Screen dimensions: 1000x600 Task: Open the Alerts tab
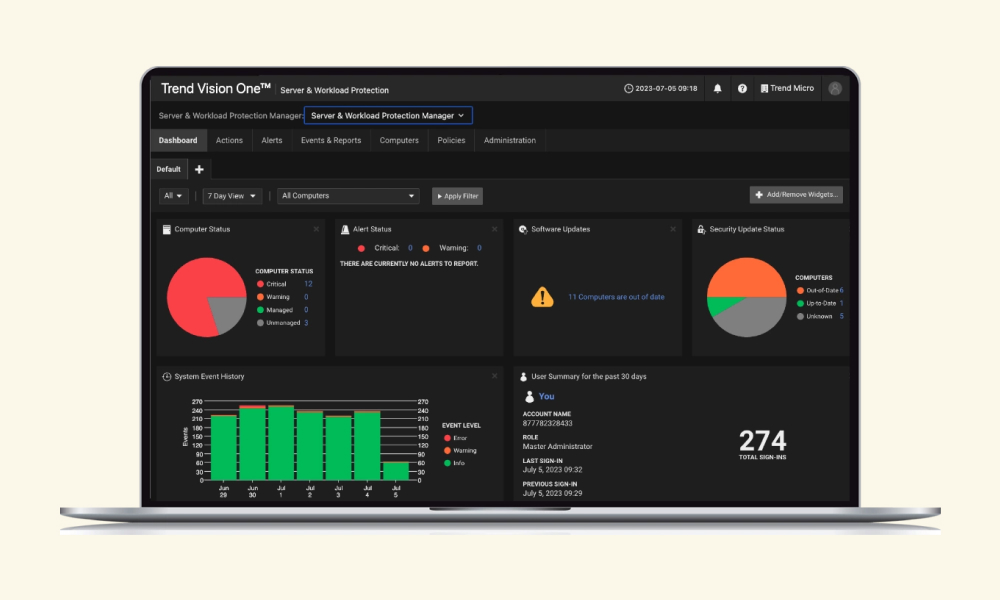click(272, 140)
